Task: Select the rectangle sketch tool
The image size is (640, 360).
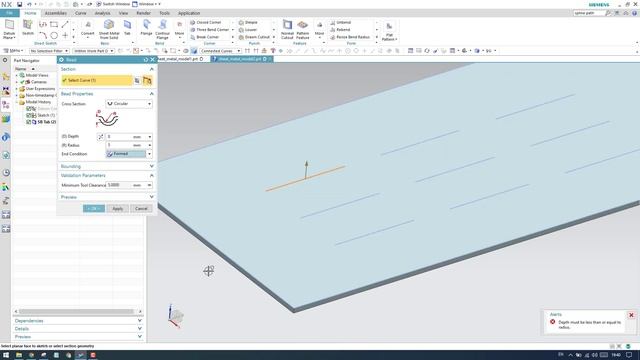Action: tap(54, 24)
